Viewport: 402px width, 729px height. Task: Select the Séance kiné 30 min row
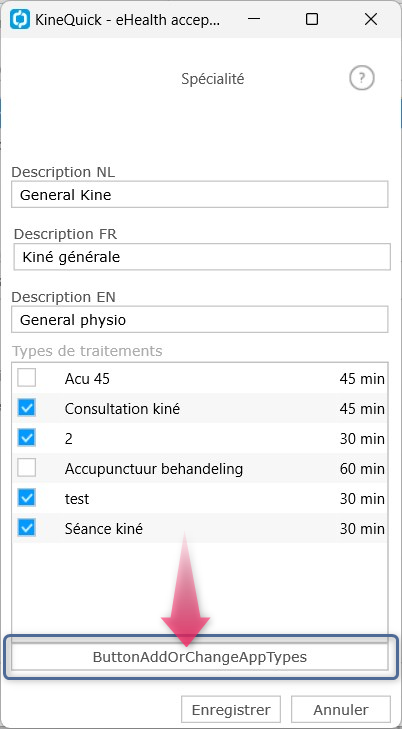[x=200, y=528]
